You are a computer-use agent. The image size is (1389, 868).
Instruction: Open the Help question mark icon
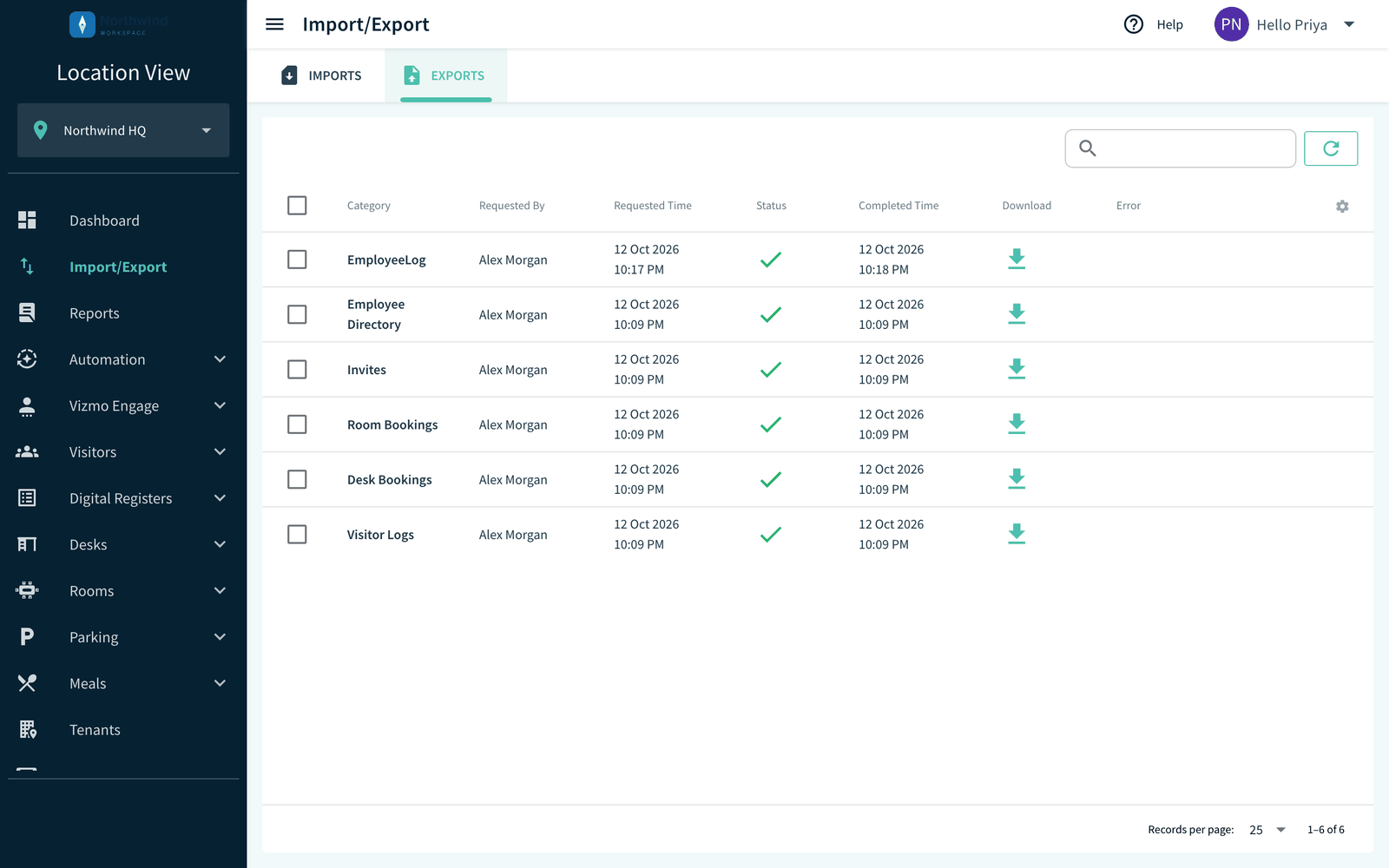tap(1134, 24)
